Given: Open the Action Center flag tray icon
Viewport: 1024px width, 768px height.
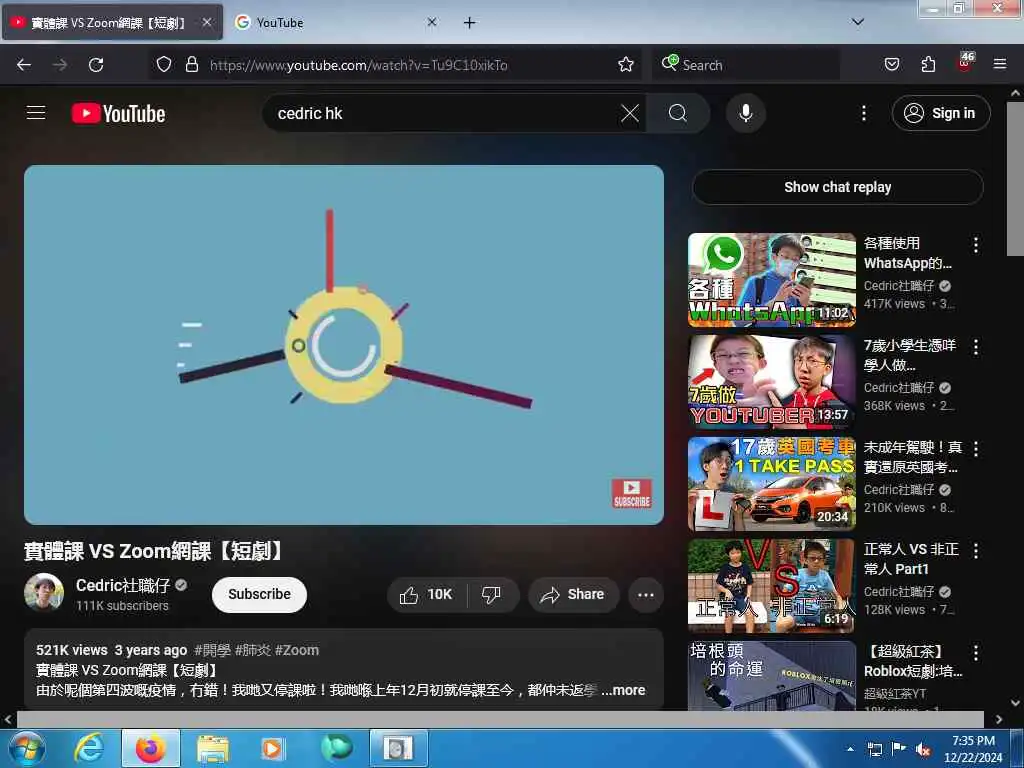Looking at the screenshot, I should coord(899,749).
